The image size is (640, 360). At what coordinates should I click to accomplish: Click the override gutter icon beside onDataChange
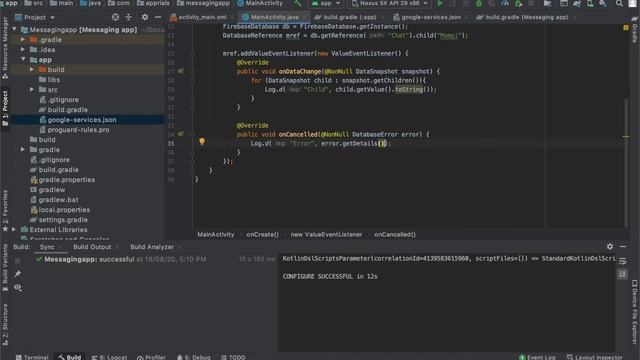(x=181, y=71)
